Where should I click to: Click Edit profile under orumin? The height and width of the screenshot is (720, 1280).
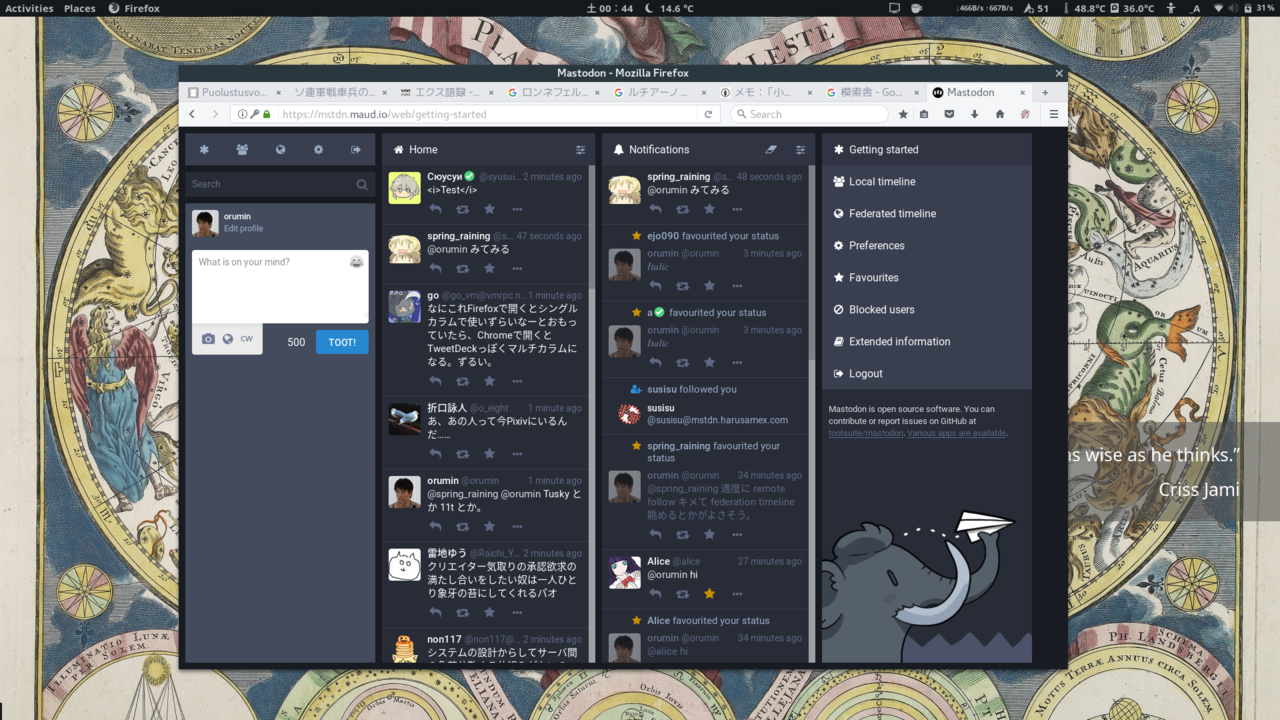[243, 229]
